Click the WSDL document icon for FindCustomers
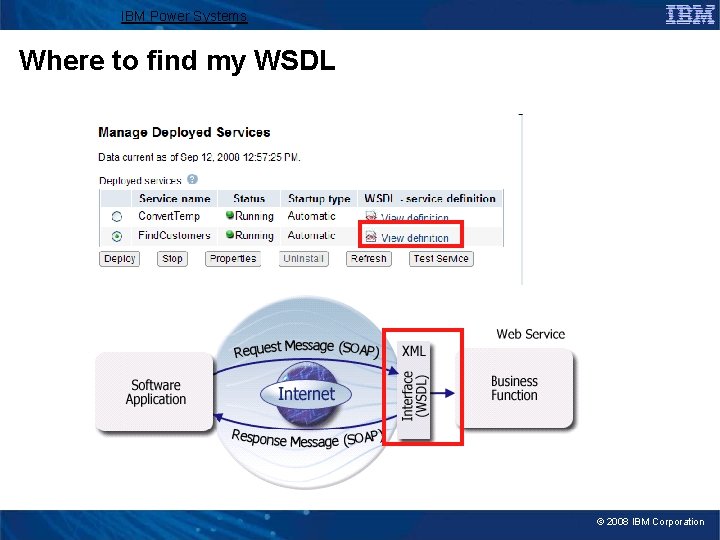Viewport: 720px width, 540px height. (371, 236)
